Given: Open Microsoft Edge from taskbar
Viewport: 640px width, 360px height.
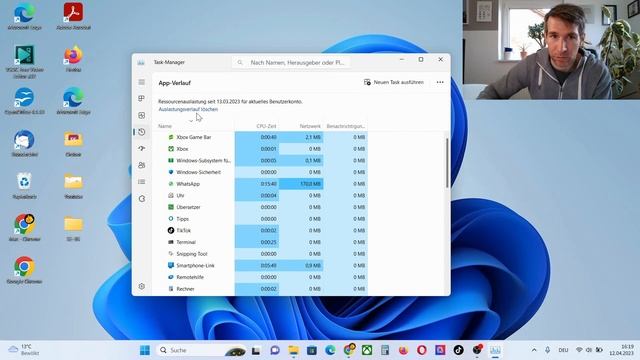Looking at the screenshot, I should tap(330, 350).
